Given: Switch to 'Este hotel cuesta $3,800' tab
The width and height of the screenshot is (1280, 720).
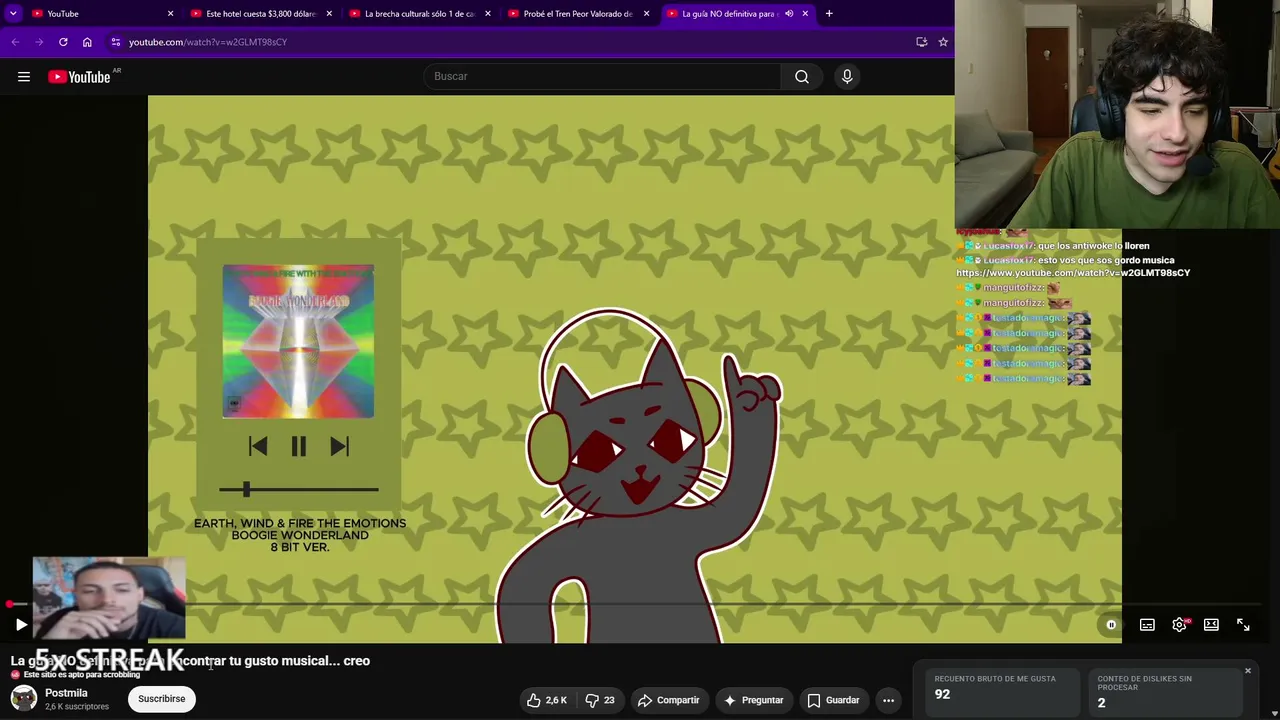Looking at the screenshot, I should coord(261,14).
